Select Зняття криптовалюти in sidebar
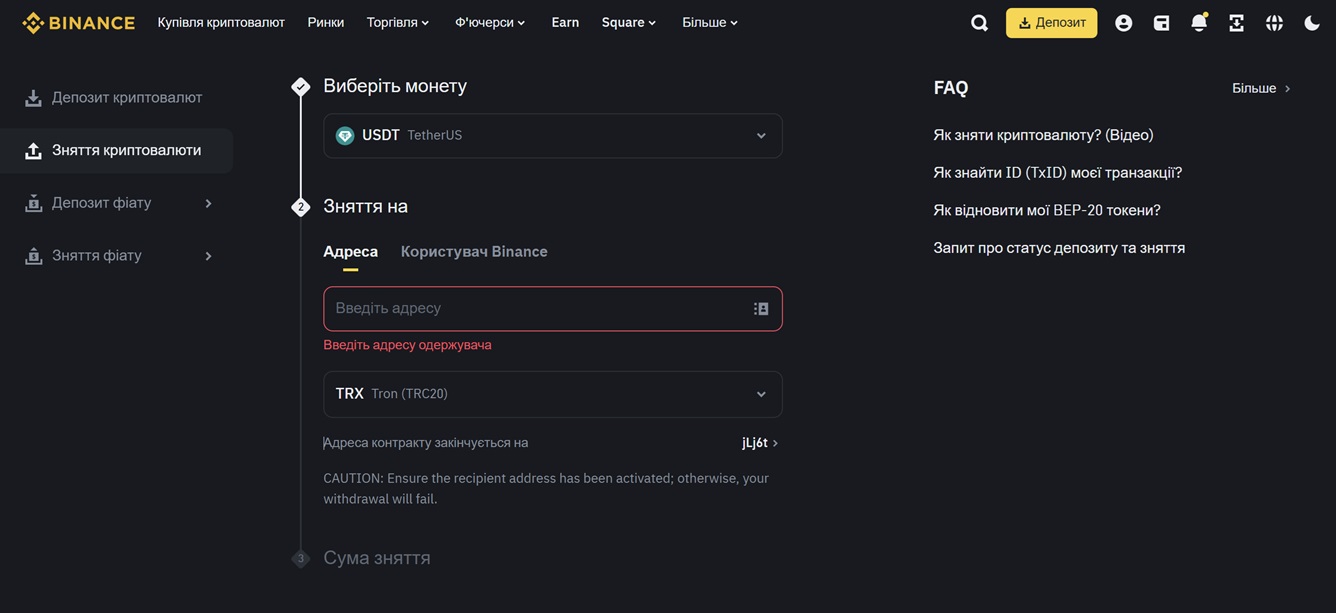This screenshot has width=1336, height=613. pyautogui.click(x=116, y=151)
